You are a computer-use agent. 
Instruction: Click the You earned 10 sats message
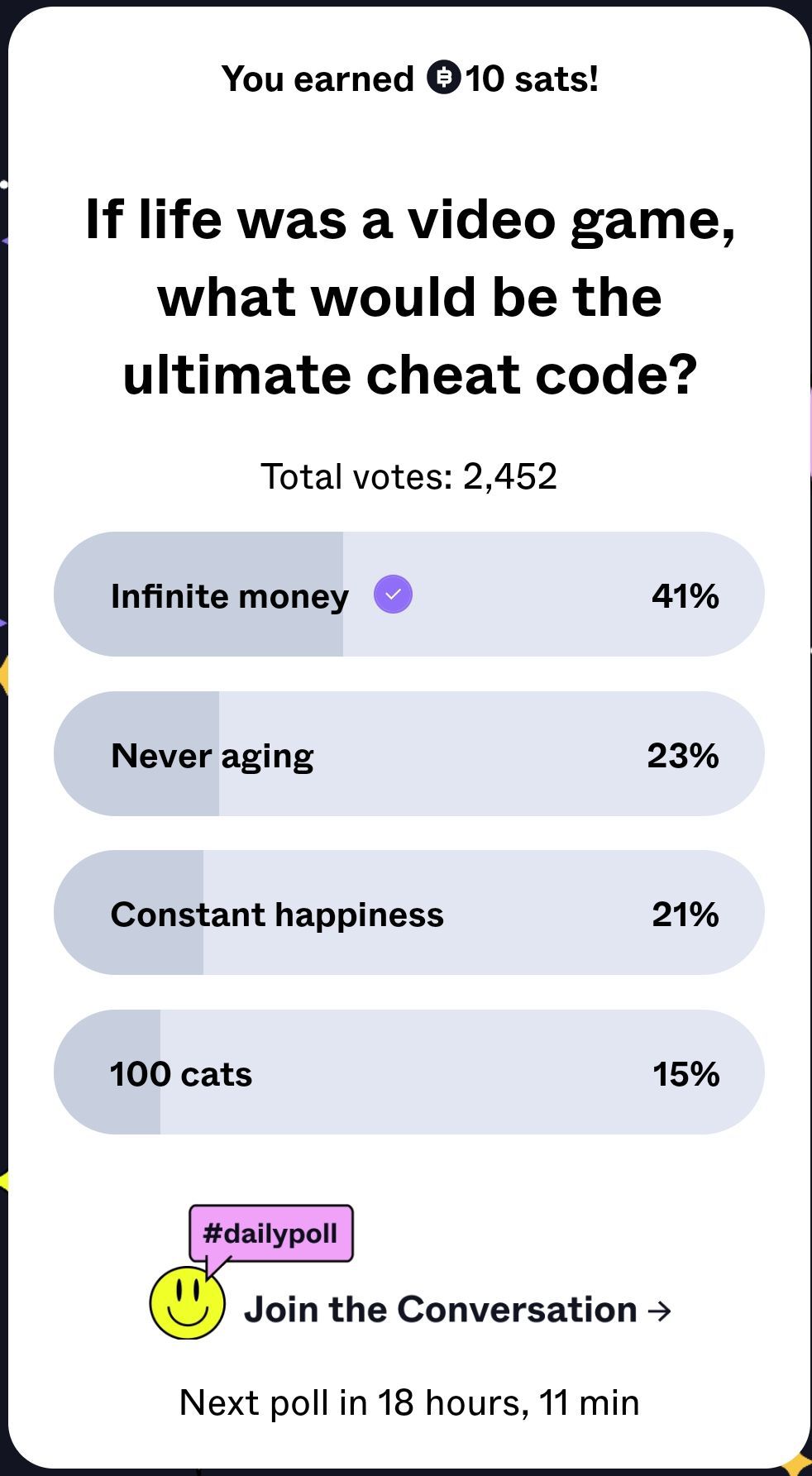coord(409,79)
